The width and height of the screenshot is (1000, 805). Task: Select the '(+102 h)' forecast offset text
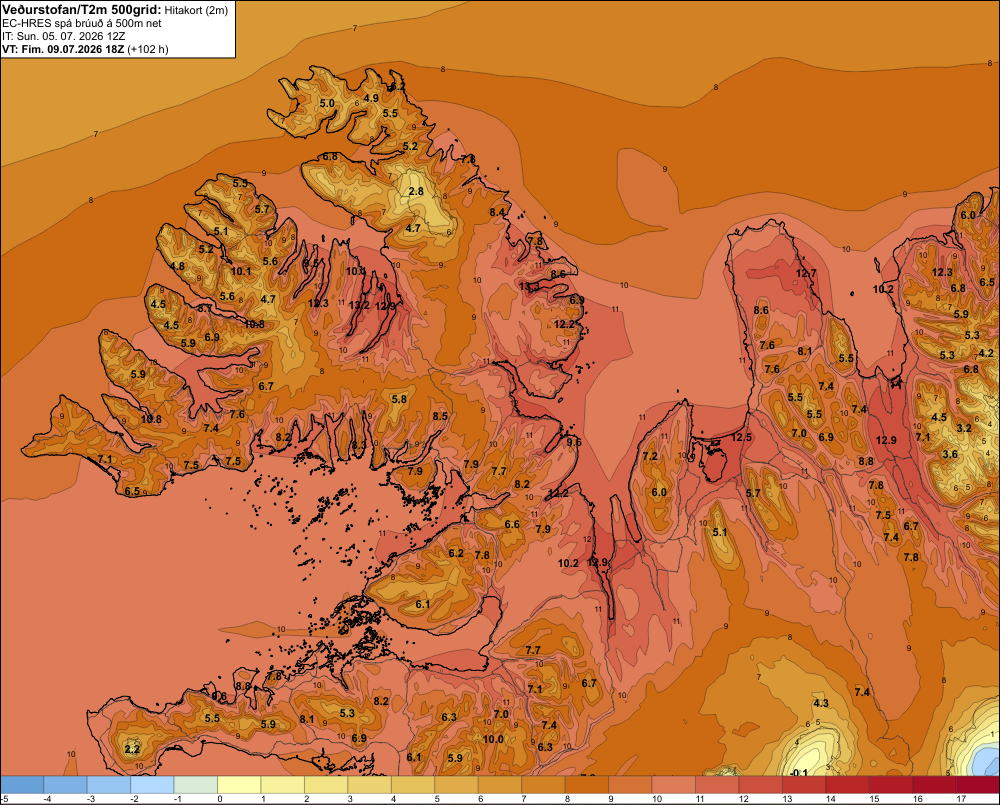point(148,49)
